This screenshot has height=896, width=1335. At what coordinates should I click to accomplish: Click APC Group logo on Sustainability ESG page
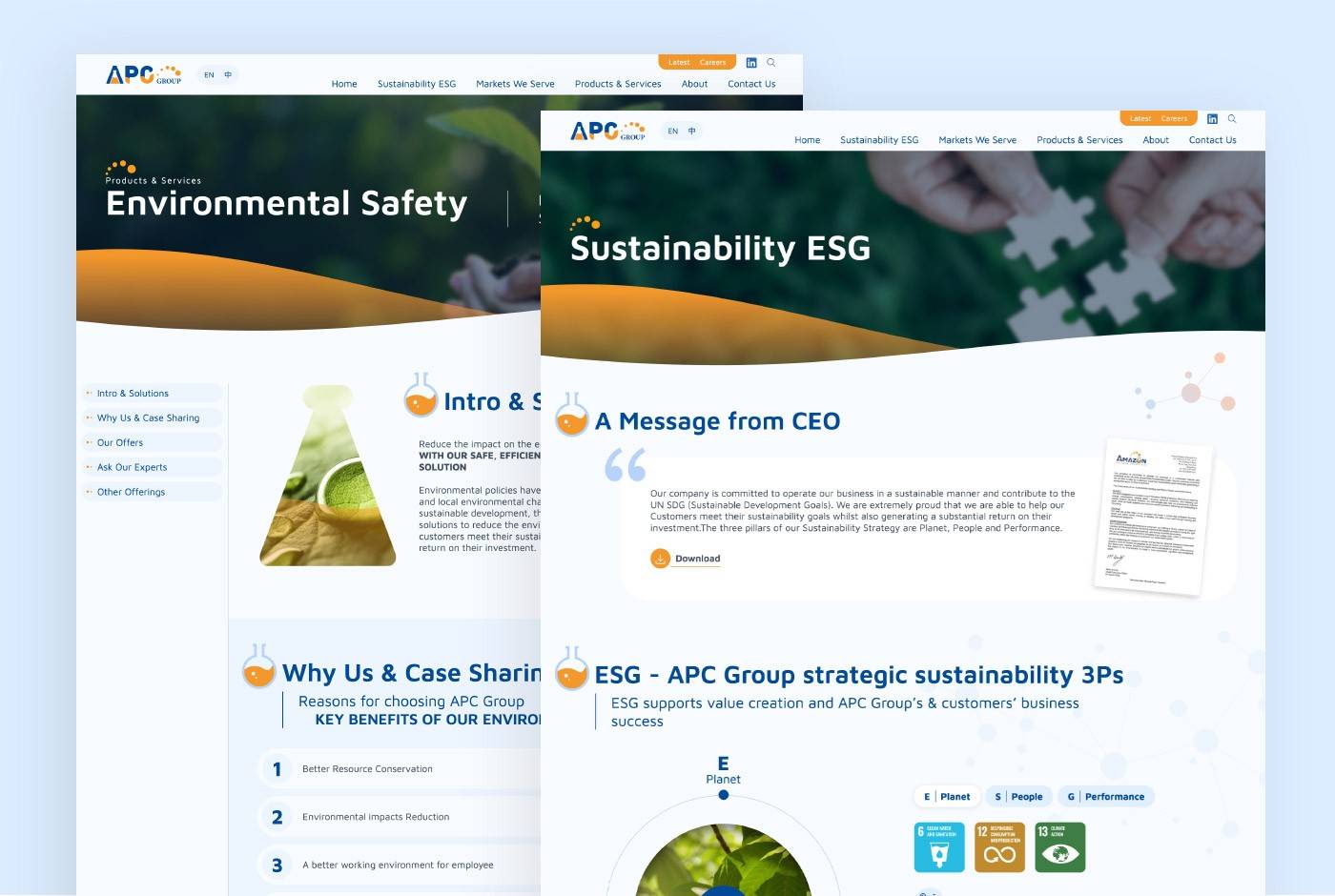(x=607, y=131)
